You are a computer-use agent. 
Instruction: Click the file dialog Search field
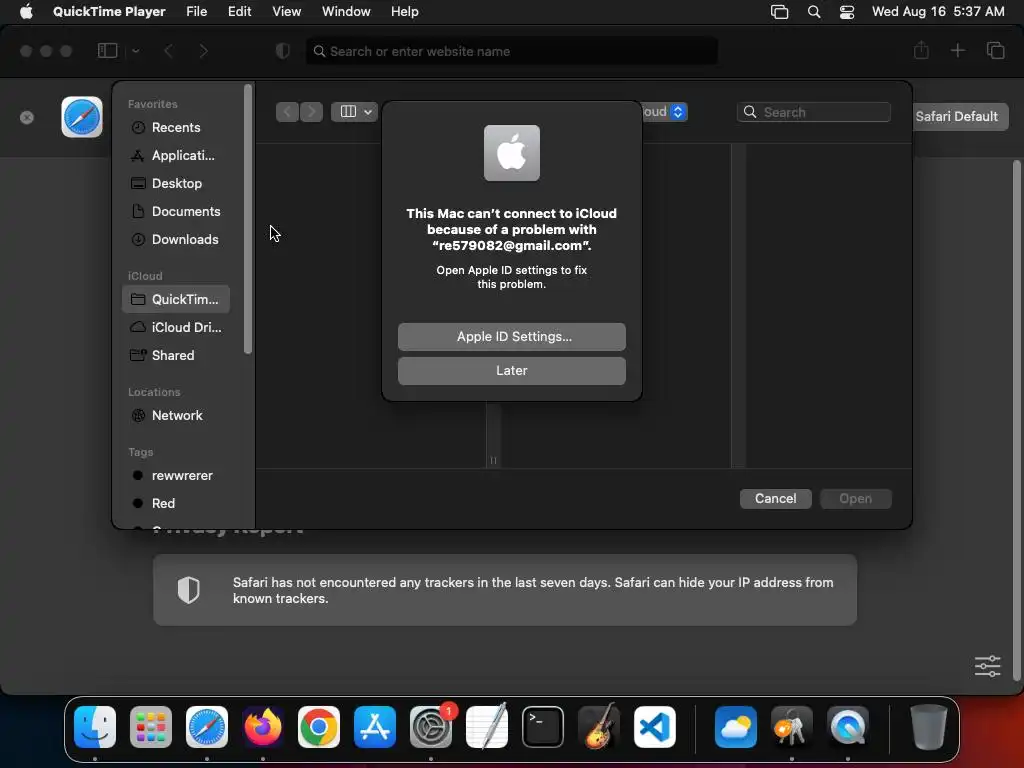[x=814, y=112]
